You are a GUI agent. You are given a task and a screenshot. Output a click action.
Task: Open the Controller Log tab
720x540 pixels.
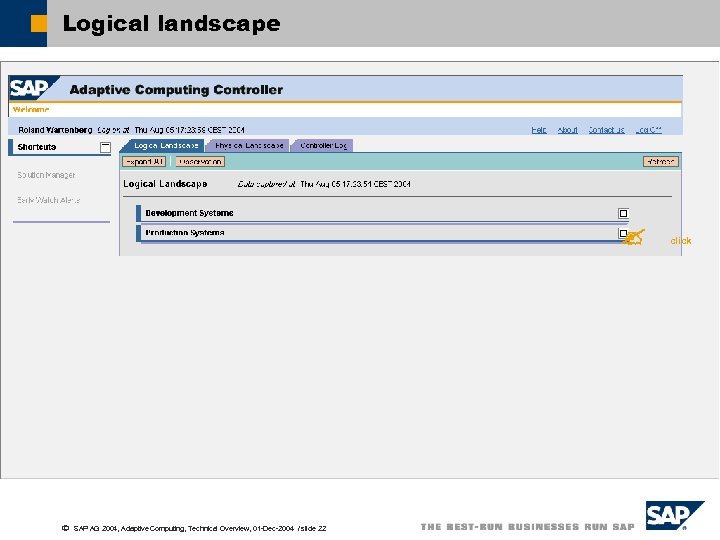[323, 146]
